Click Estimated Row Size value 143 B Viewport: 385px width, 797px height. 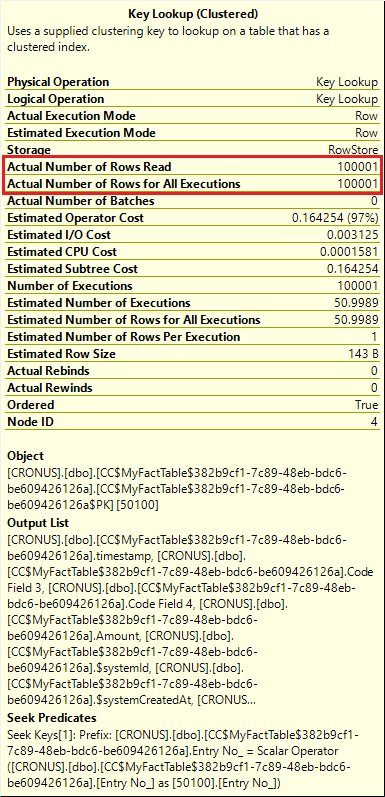click(363, 354)
